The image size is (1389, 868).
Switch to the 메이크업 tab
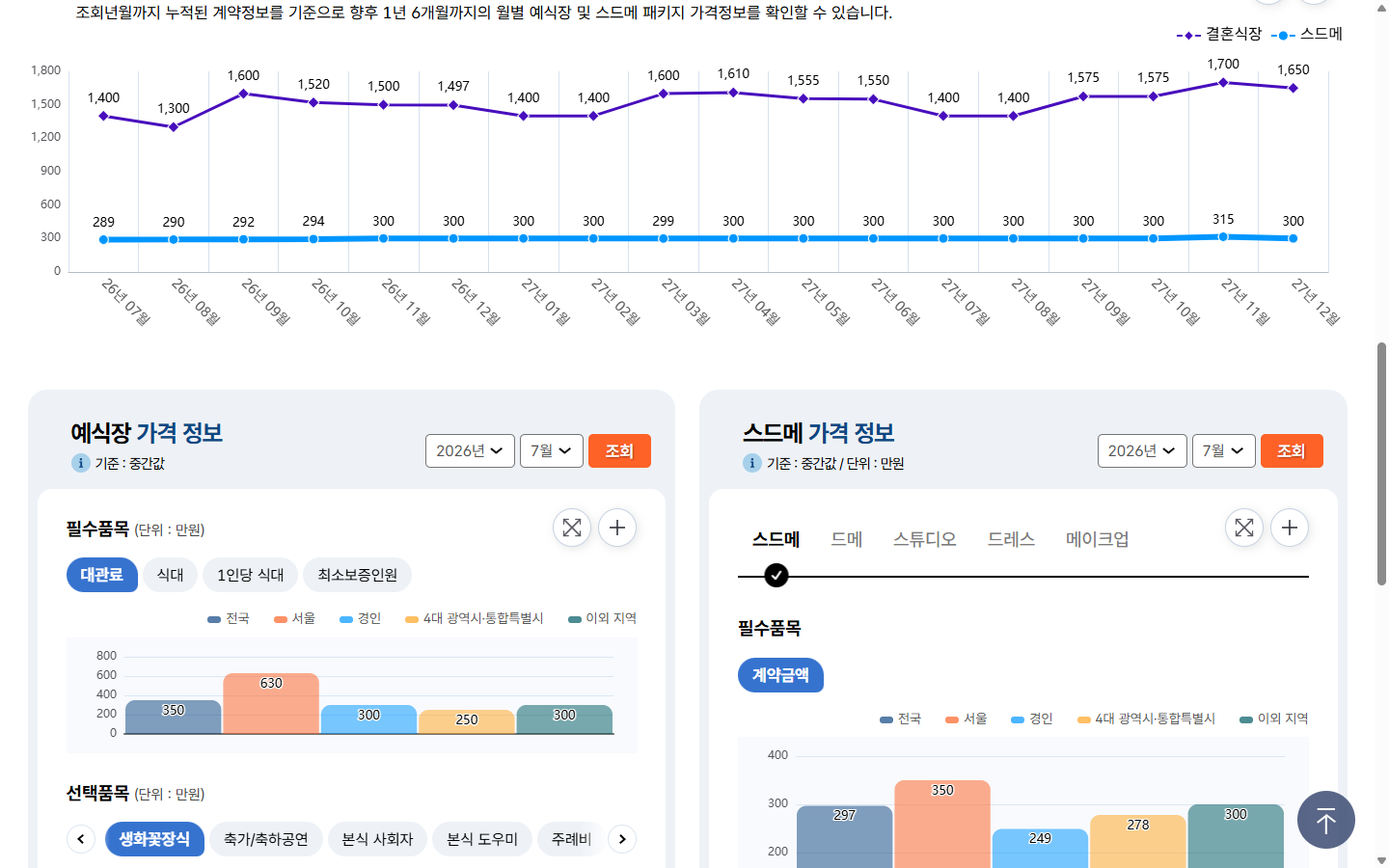[1097, 539]
